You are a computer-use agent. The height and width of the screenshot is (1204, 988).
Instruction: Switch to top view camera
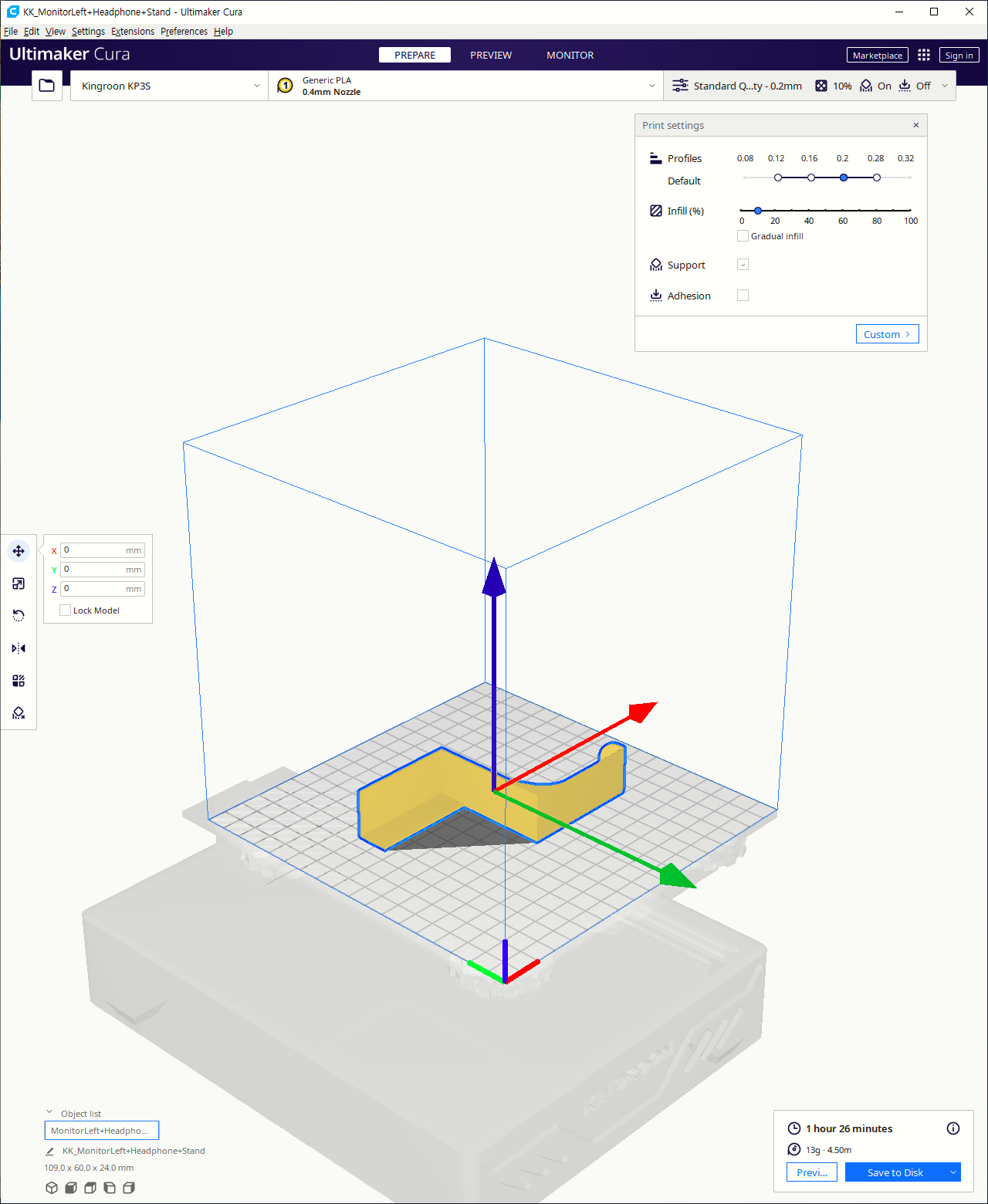(x=90, y=1188)
